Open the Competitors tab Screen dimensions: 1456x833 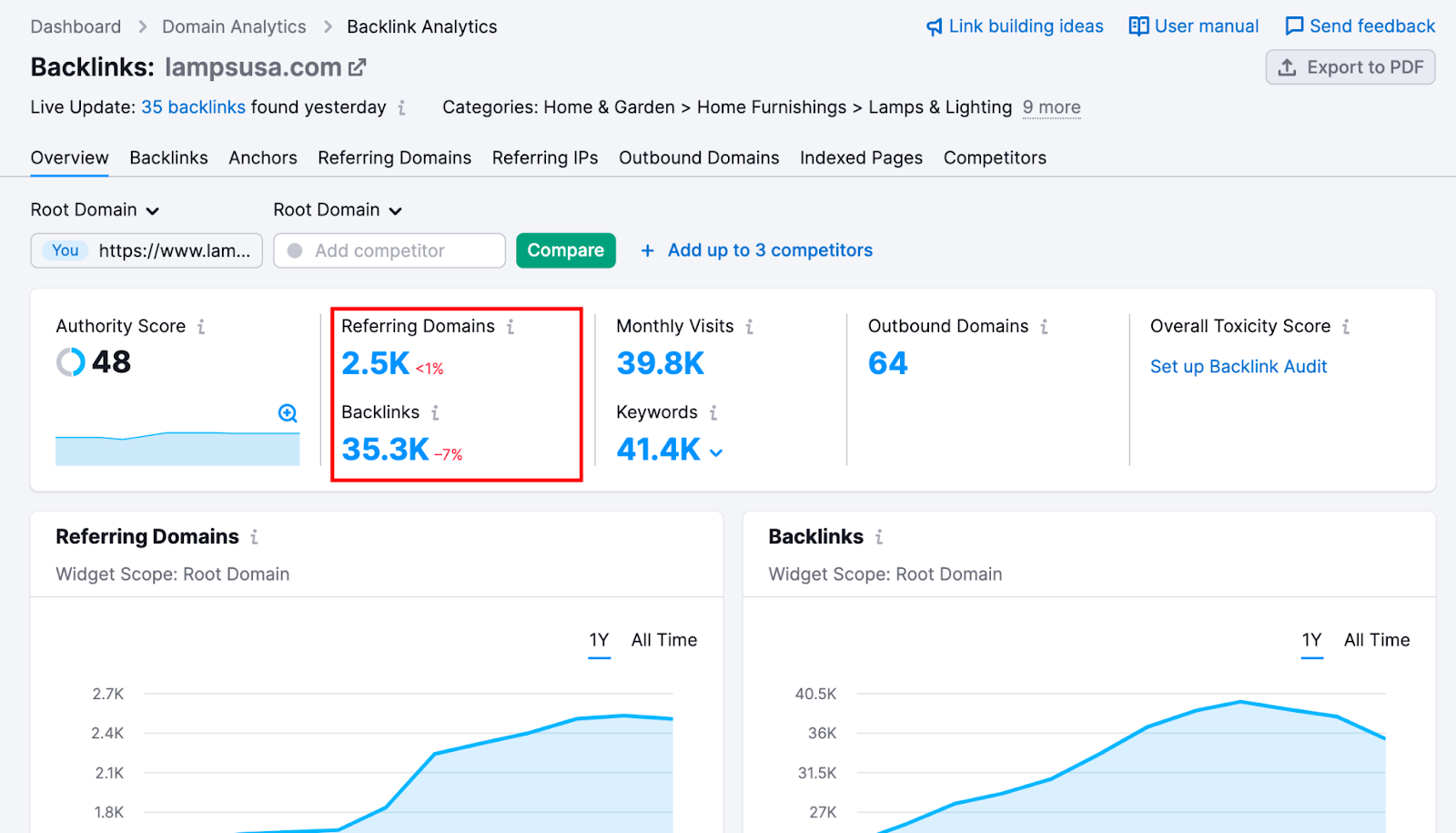[x=995, y=157]
